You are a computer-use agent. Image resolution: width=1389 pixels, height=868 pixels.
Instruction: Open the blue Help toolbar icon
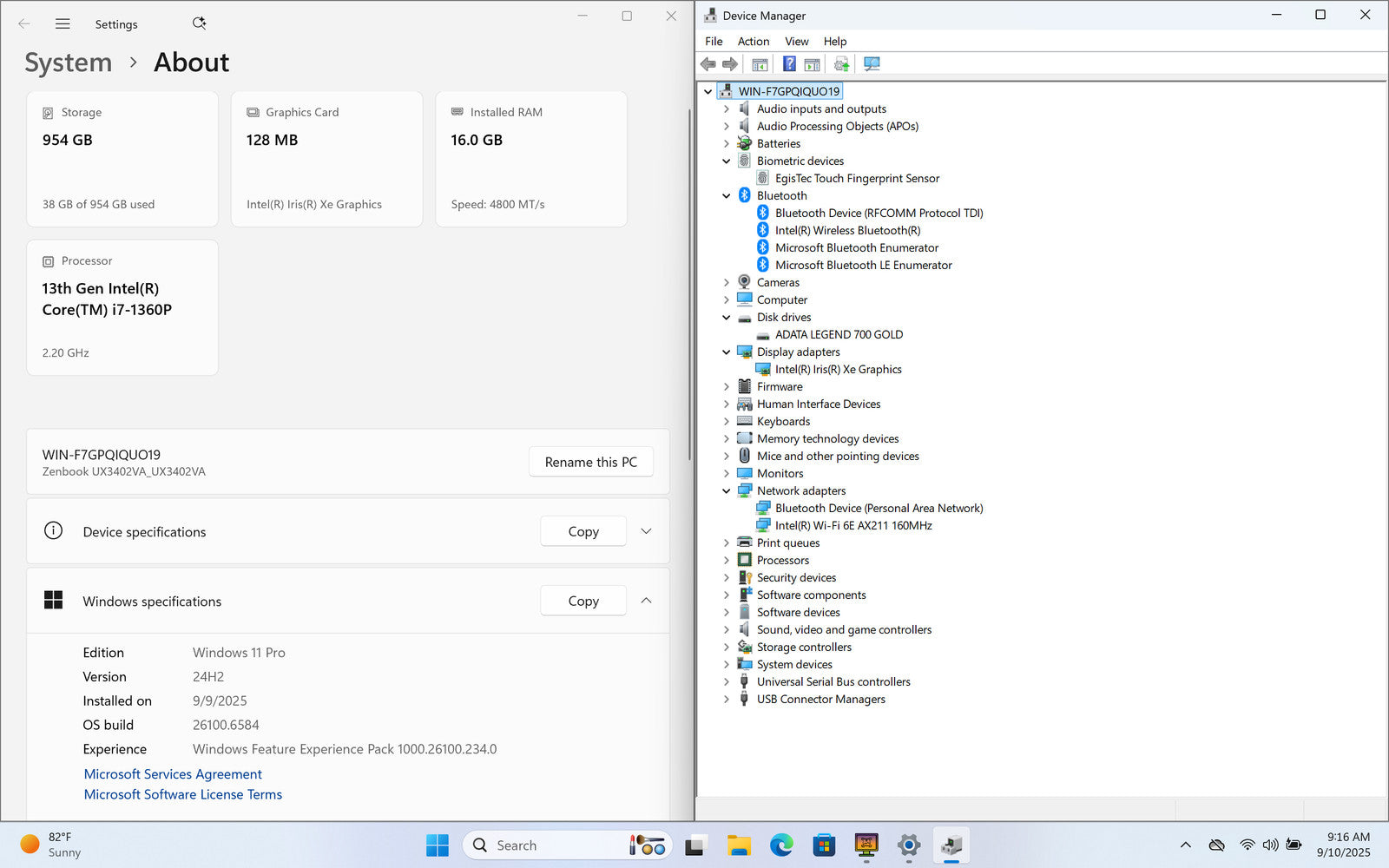pyautogui.click(x=789, y=64)
